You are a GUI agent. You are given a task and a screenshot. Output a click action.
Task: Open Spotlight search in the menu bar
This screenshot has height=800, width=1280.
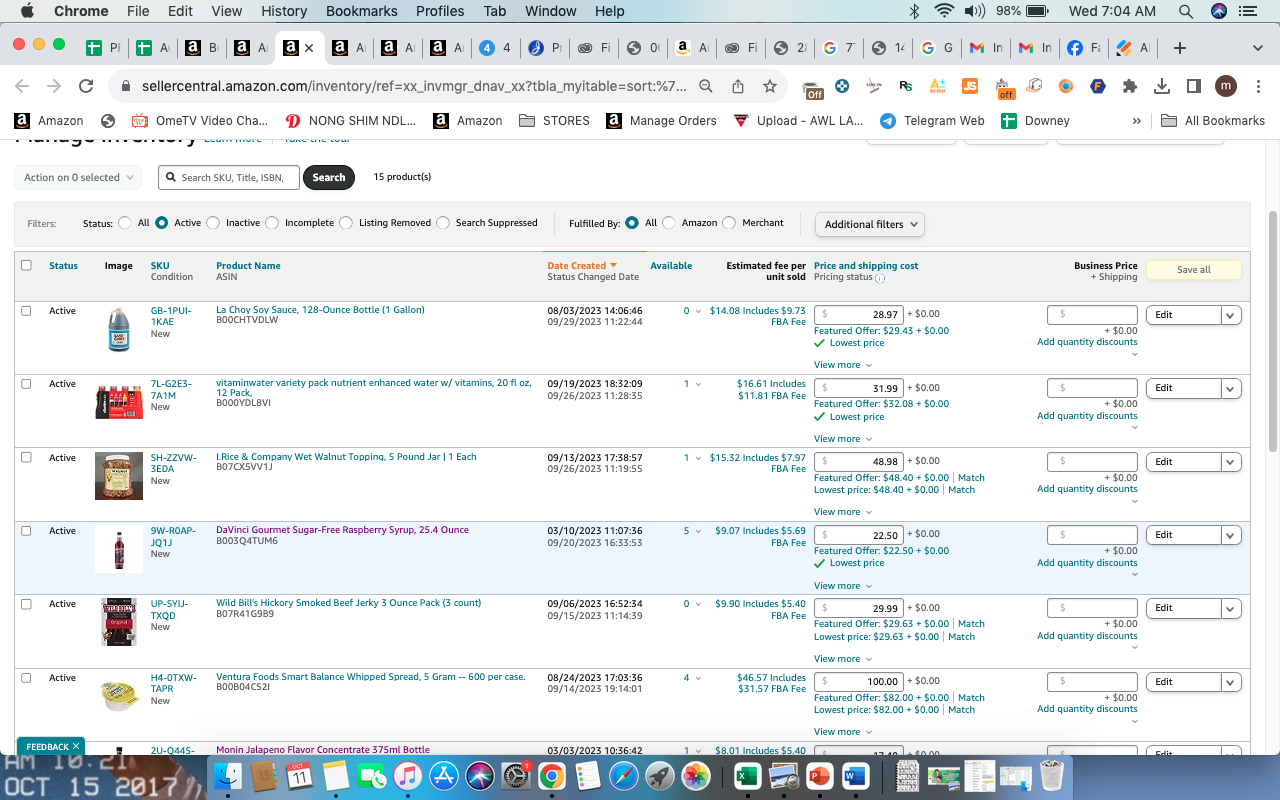tap(1186, 11)
